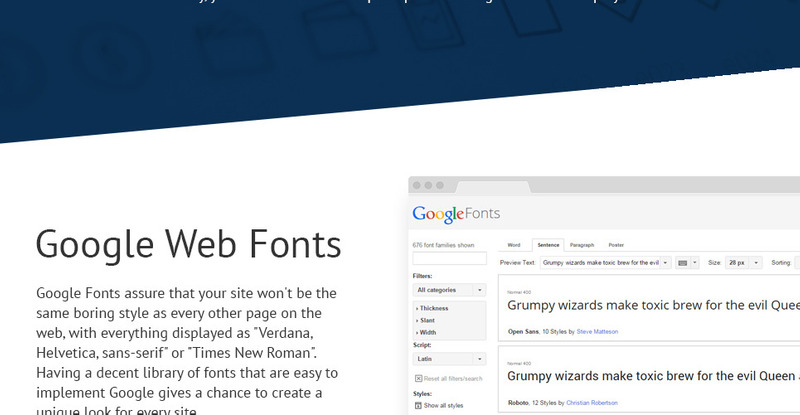
Task: Click the "Styles:" label
Action: coord(422,394)
